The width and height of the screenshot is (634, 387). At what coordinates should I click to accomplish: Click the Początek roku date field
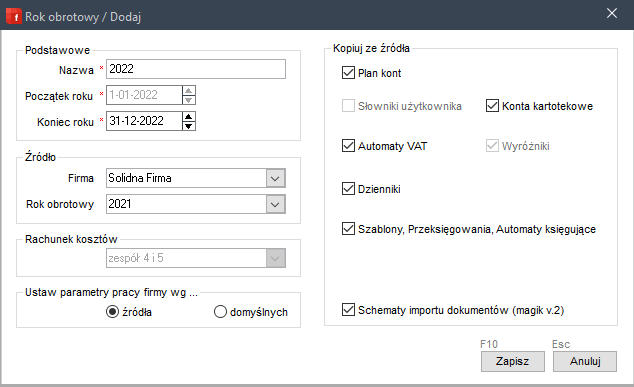coord(144,95)
